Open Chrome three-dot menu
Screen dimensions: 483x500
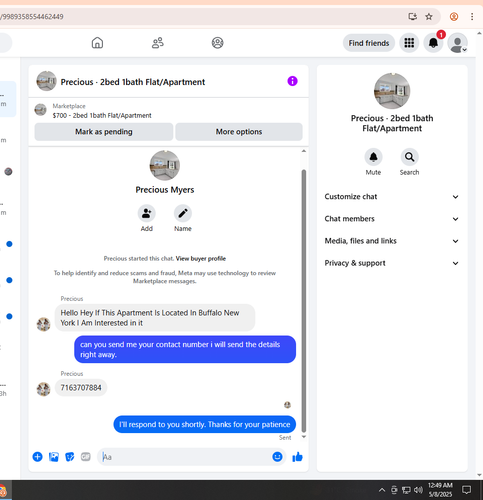coord(472,16)
